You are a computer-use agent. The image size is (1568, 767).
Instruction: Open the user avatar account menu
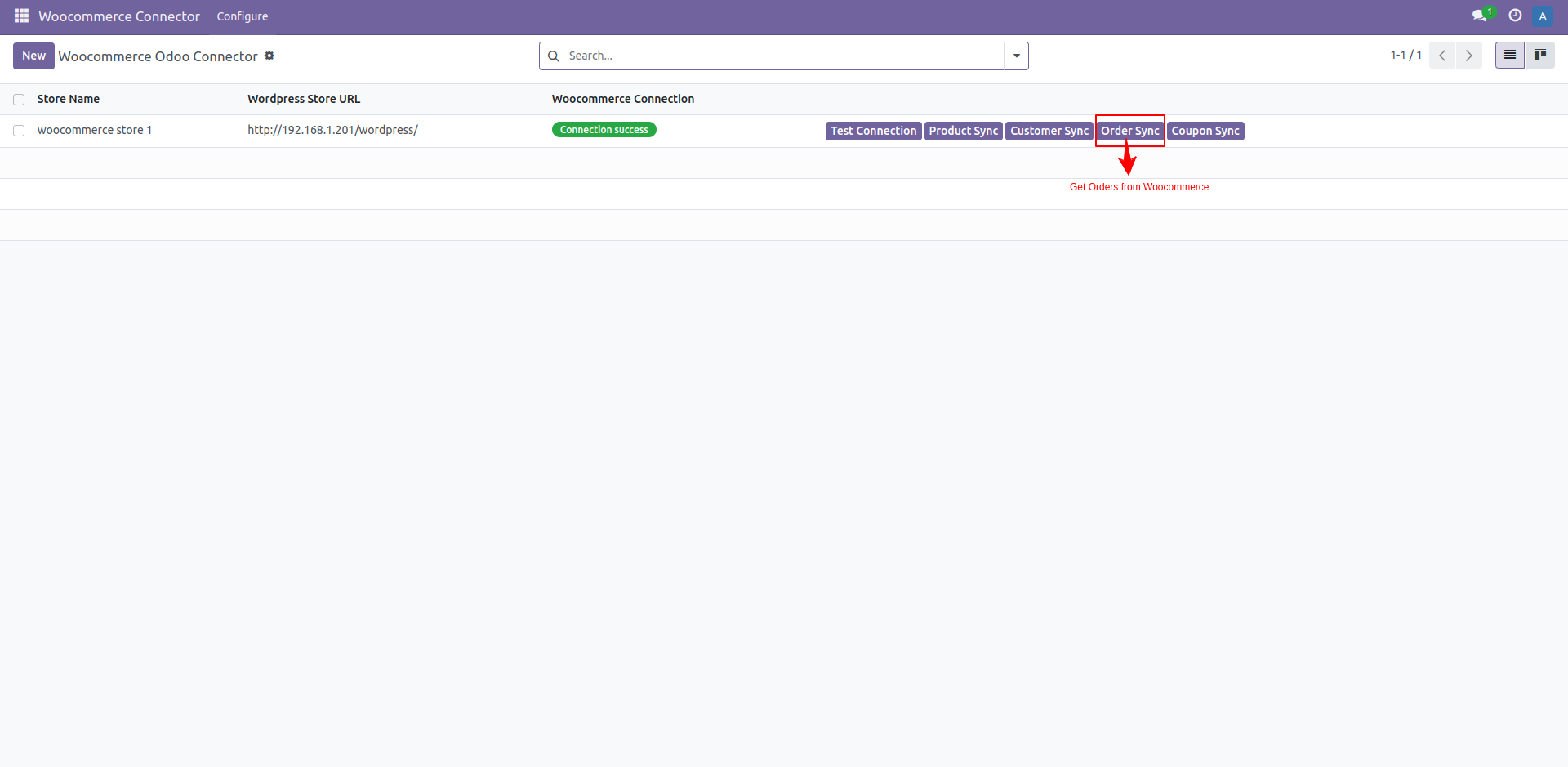click(1543, 16)
